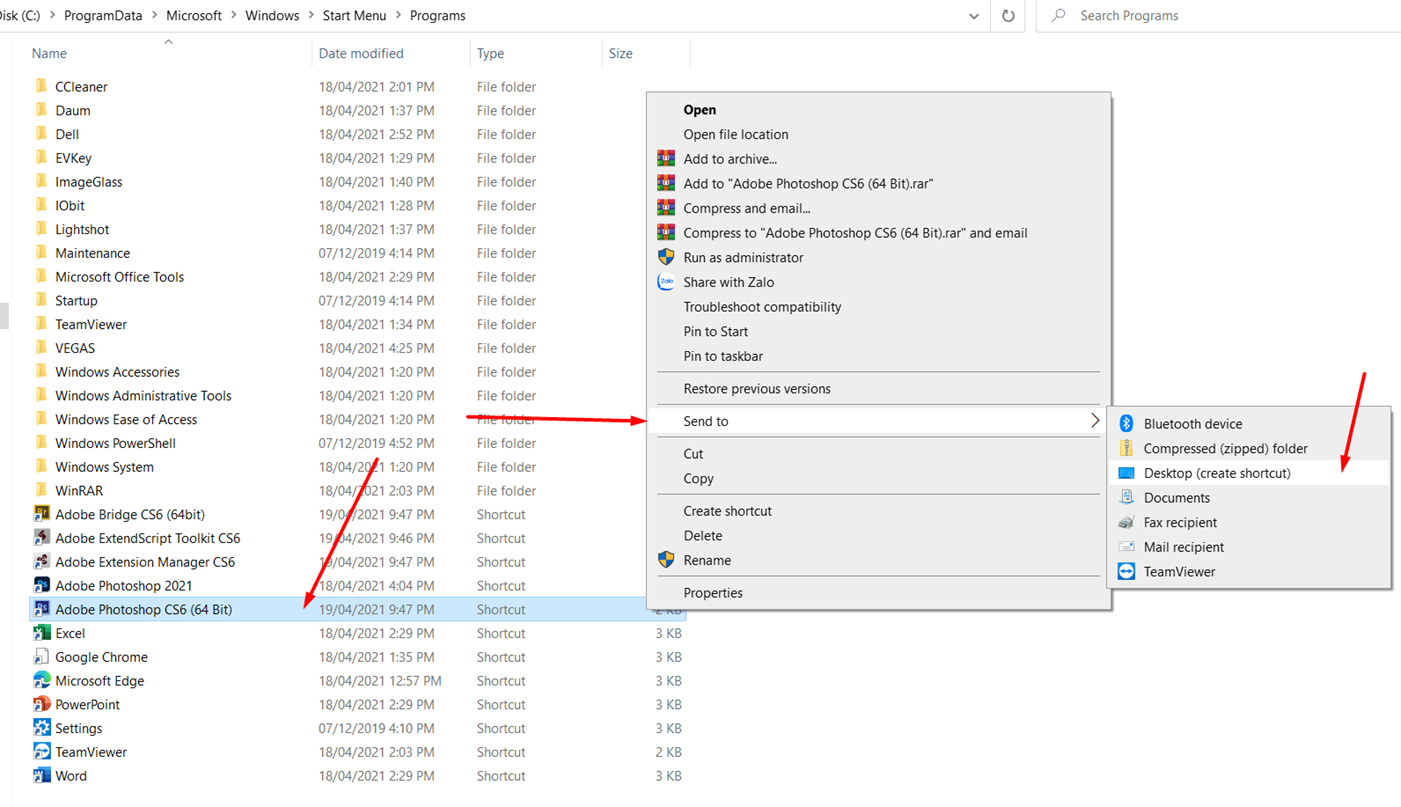Click the Bluetooth device icon in submenu
This screenshot has width=1401, height=807.
pos(1126,424)
